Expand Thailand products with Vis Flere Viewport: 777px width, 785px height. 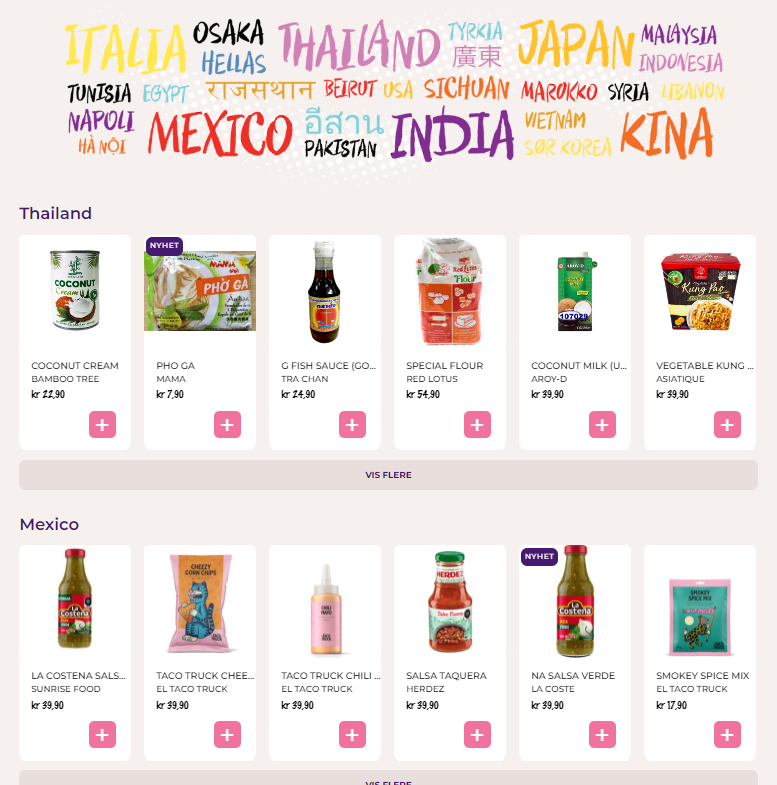(388, 475)
